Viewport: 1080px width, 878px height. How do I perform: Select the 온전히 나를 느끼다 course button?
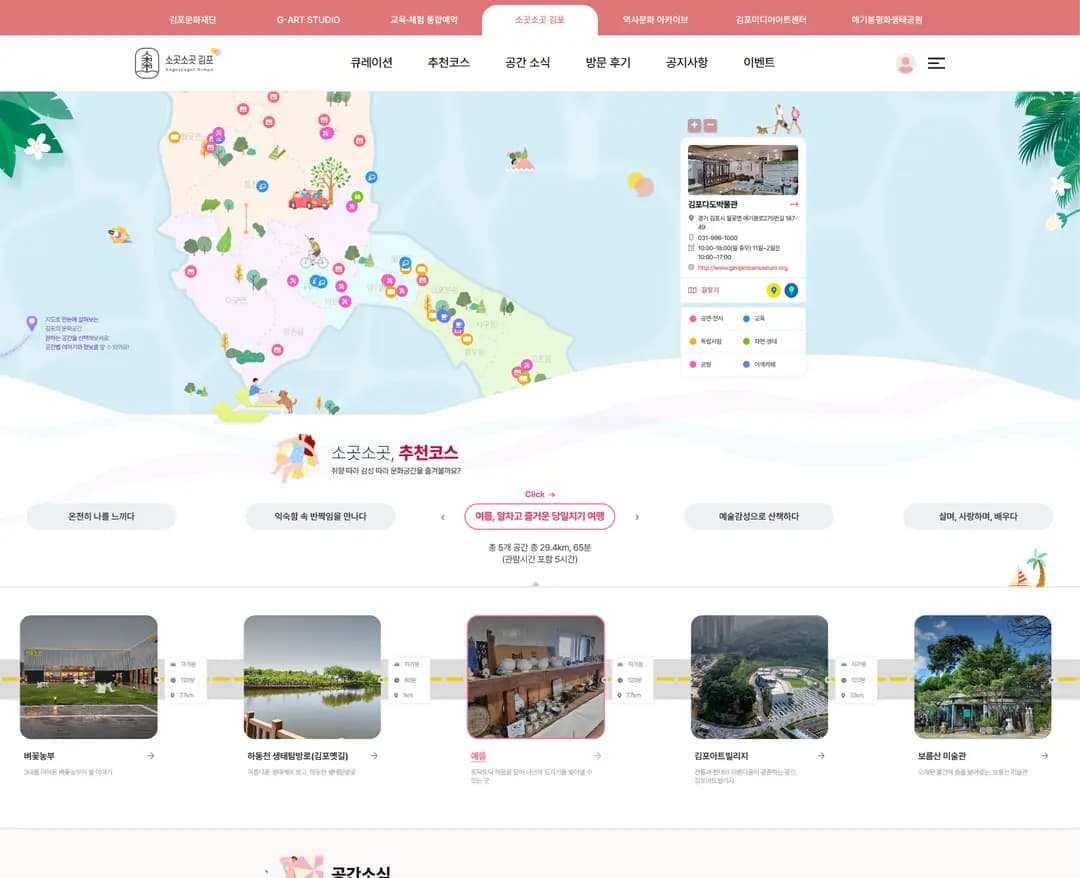pyautogui.click(x=101, y=516)
